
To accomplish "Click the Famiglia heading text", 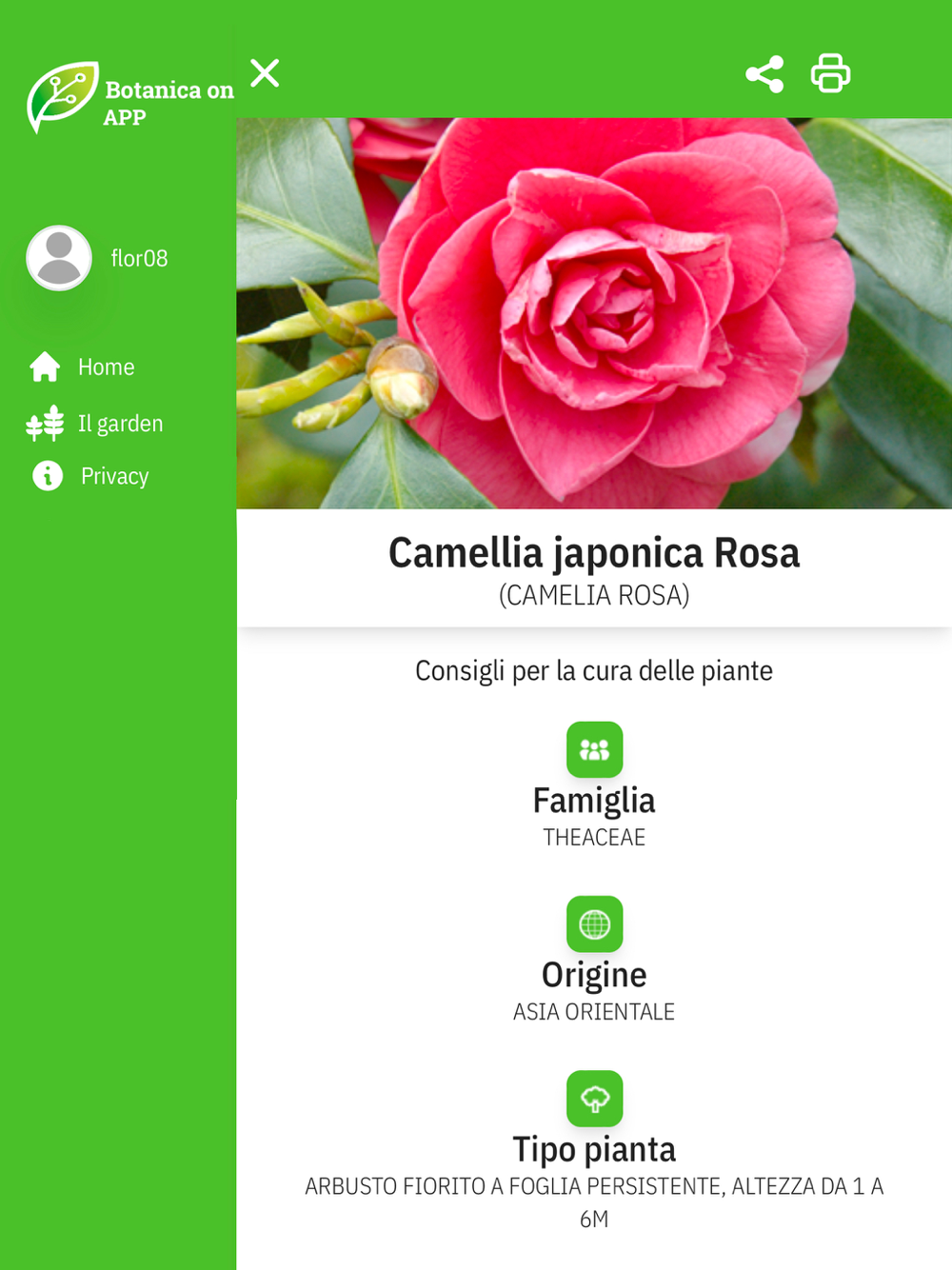I will tap(594, 802).
